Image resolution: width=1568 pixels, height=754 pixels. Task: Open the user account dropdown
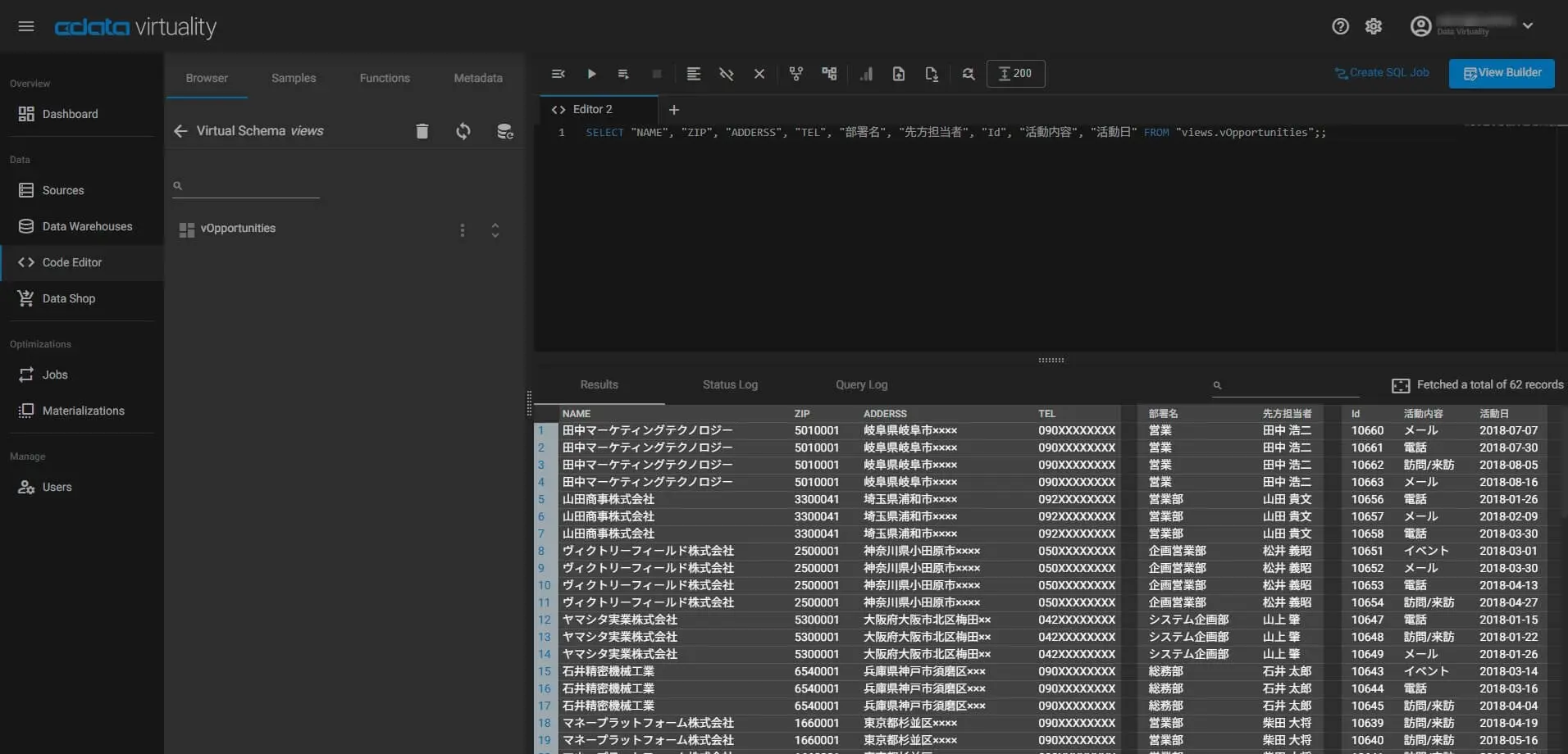1528,25
